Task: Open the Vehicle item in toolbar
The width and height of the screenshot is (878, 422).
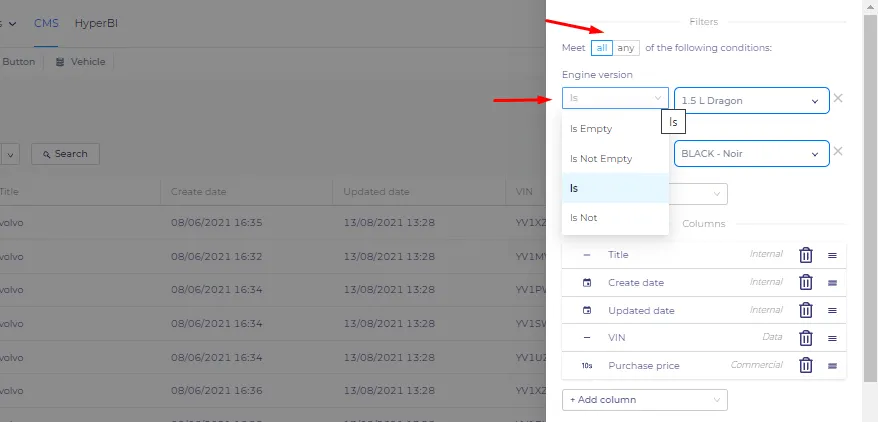Action: click(81, 62)
